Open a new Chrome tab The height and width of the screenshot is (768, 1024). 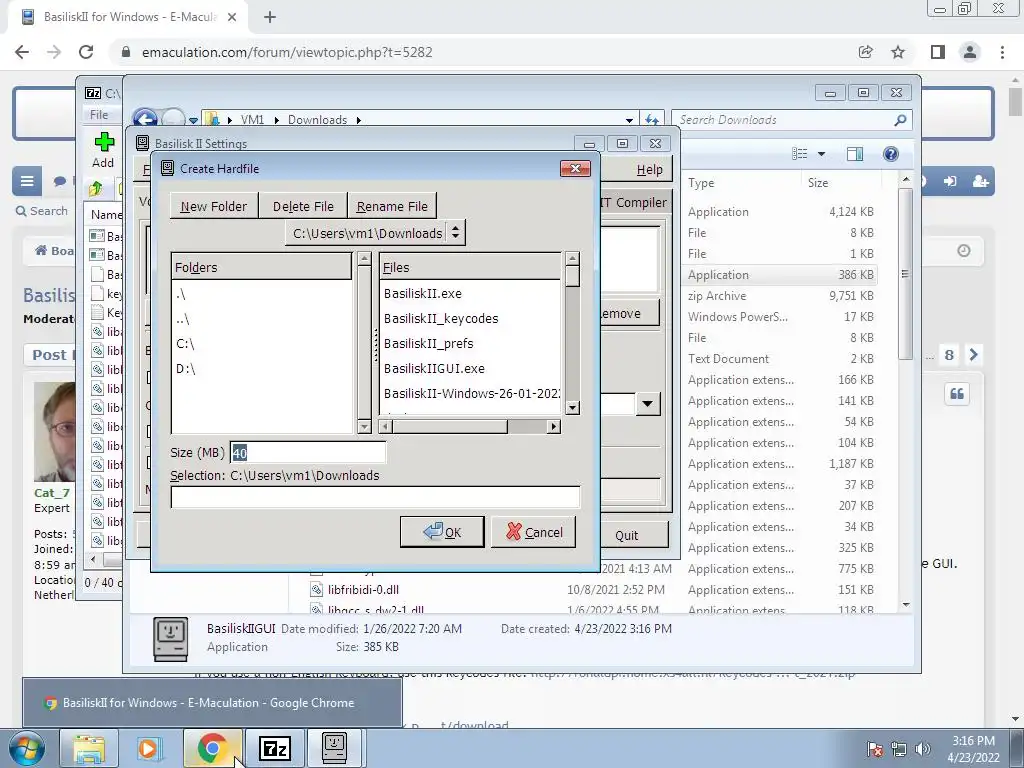pyautogui.click(x=270, y=17)
